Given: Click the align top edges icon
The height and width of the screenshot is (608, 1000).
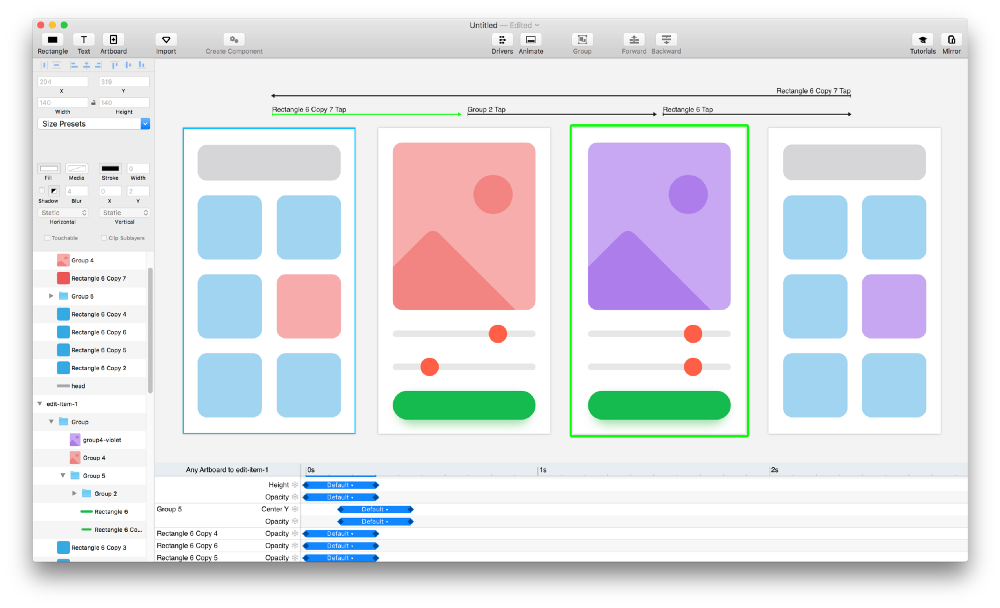Looking at the screenshot, I should [x=115, y=65].
